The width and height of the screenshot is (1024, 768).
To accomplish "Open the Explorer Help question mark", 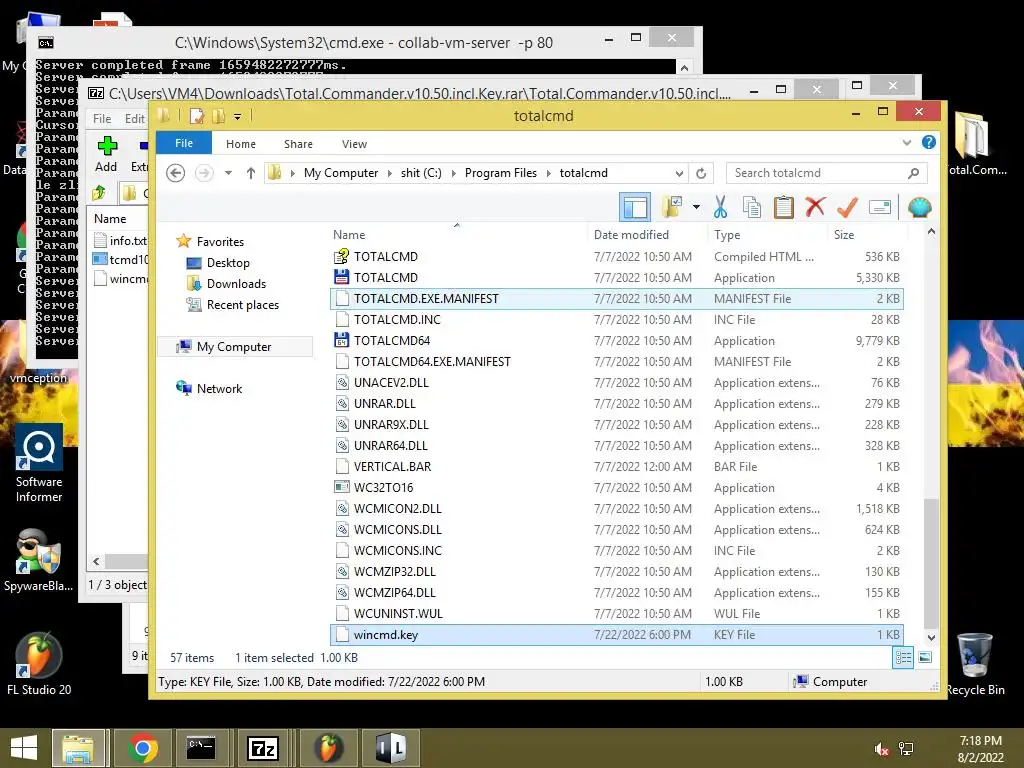I will pyautogui.click(x=929, y=142).
